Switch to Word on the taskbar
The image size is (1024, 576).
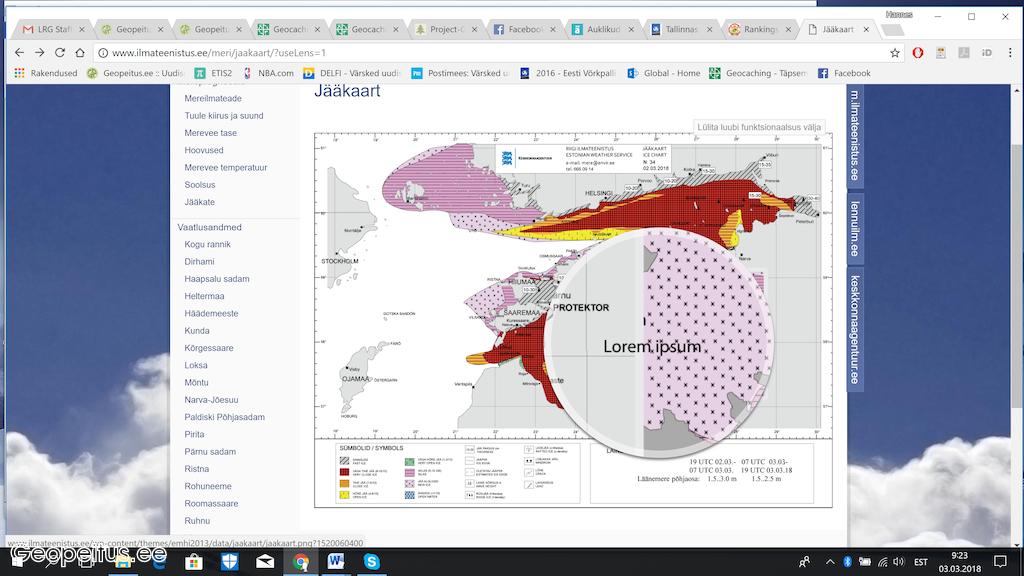pos(336,562)
